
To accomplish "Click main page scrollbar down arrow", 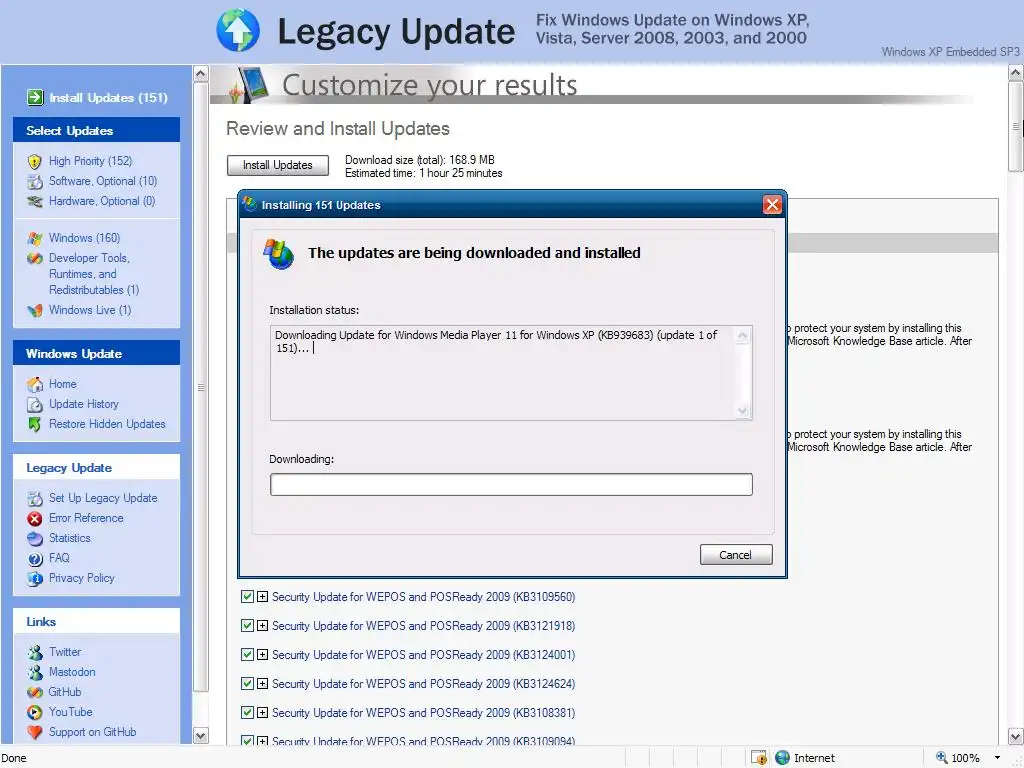I will [1016, 736].
